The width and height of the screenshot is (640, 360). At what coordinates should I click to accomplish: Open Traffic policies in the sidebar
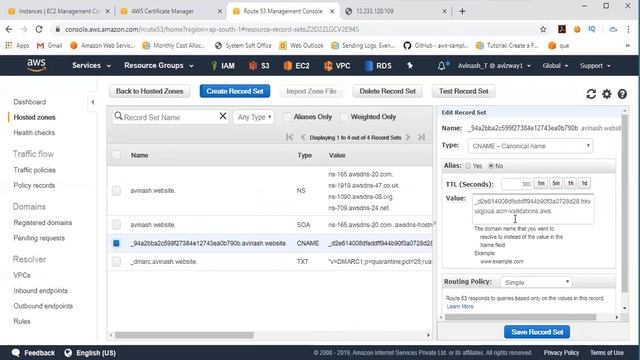(34, 170)
